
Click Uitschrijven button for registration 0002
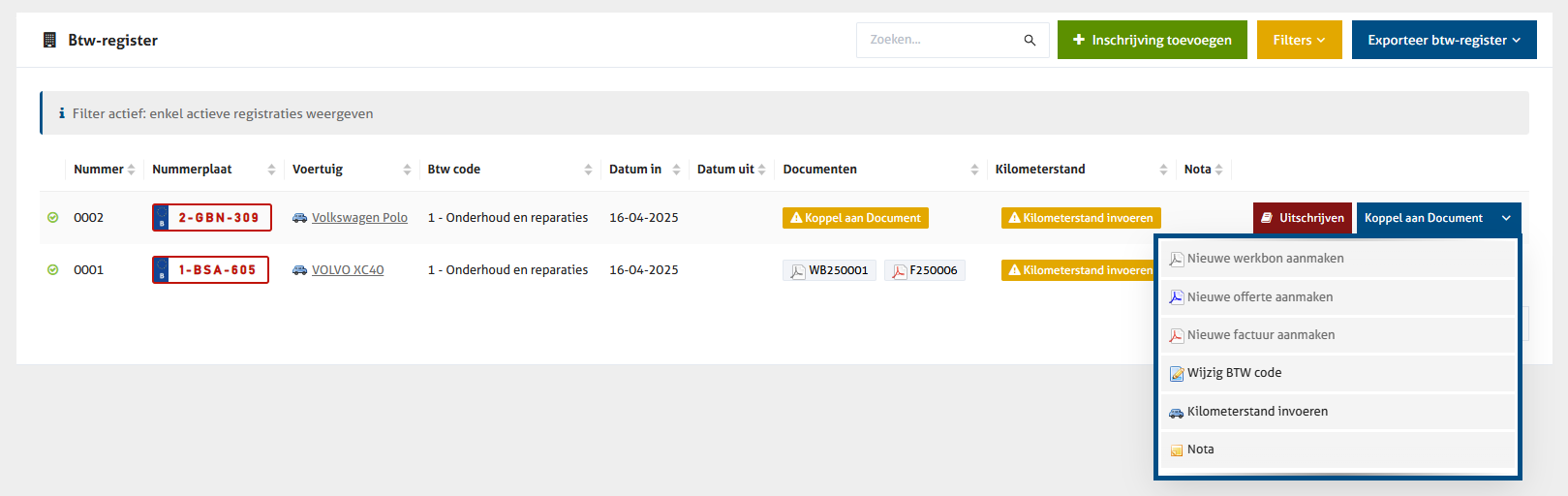tap(1302, 218)
